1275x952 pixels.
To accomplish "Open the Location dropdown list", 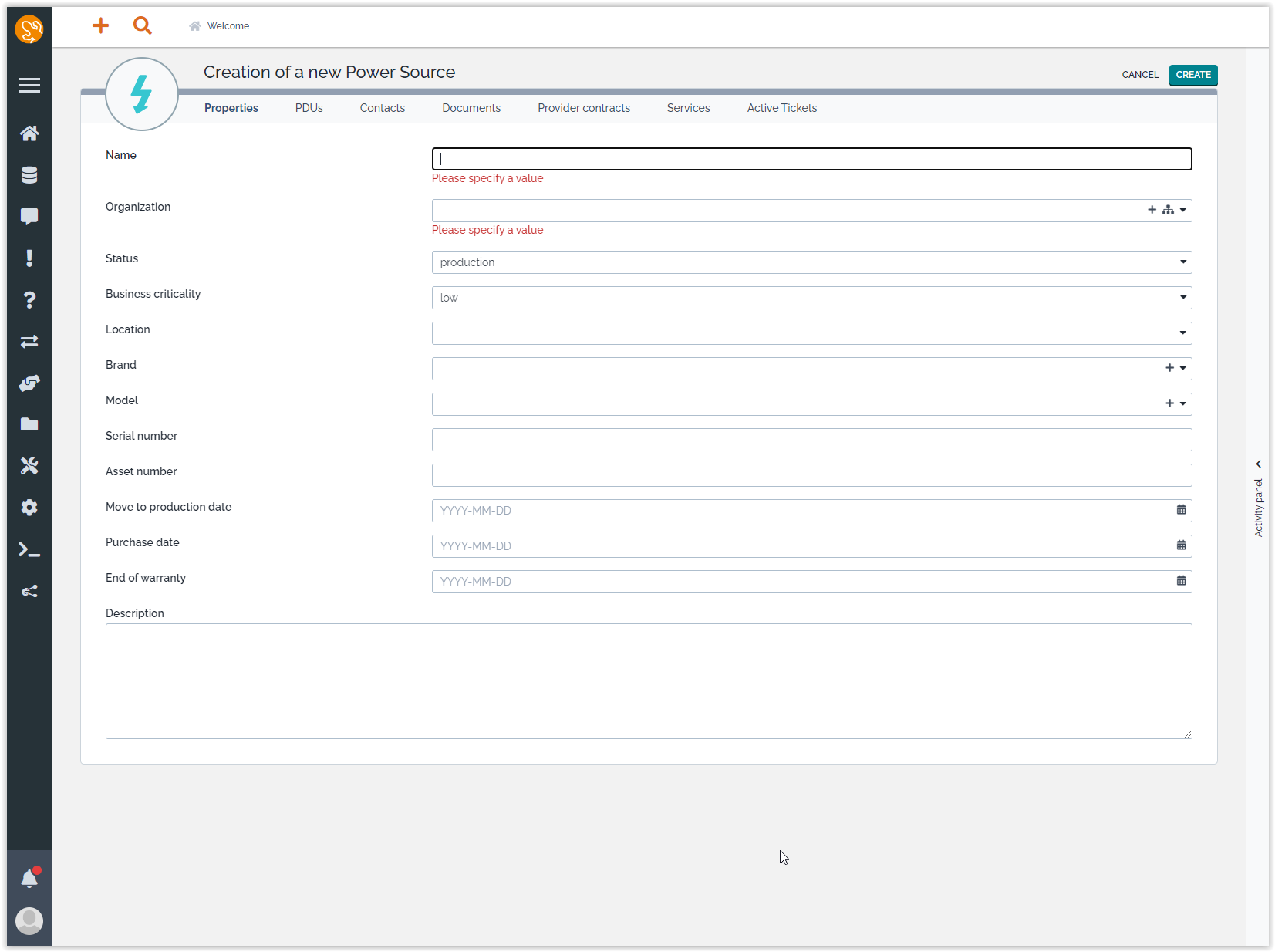I will tap(1182, 333).
